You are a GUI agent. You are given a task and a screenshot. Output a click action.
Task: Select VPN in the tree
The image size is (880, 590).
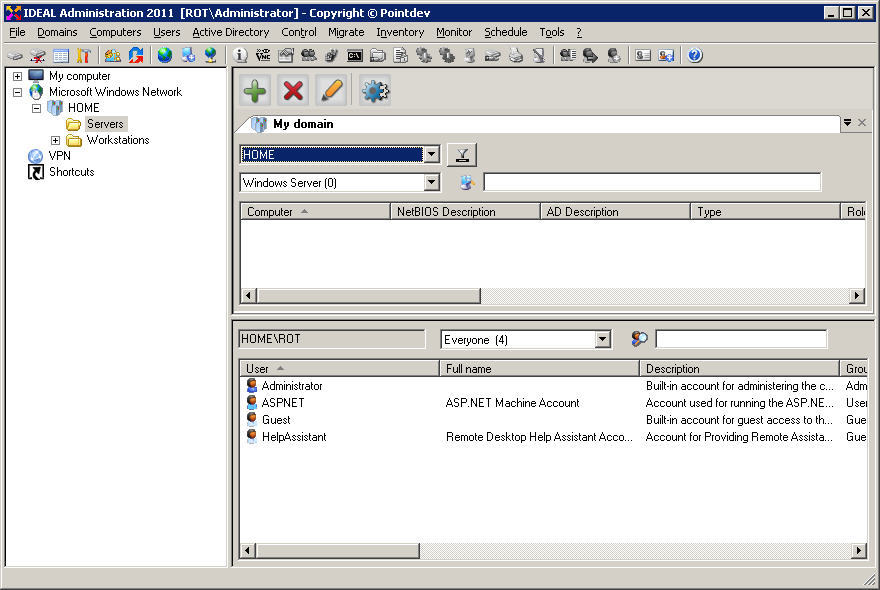[x=59, y=156]
